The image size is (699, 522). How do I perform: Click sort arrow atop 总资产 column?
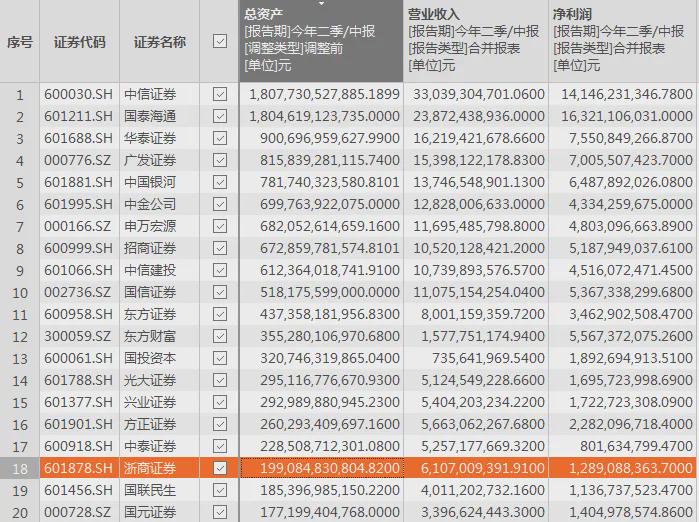tap(322, 4)
